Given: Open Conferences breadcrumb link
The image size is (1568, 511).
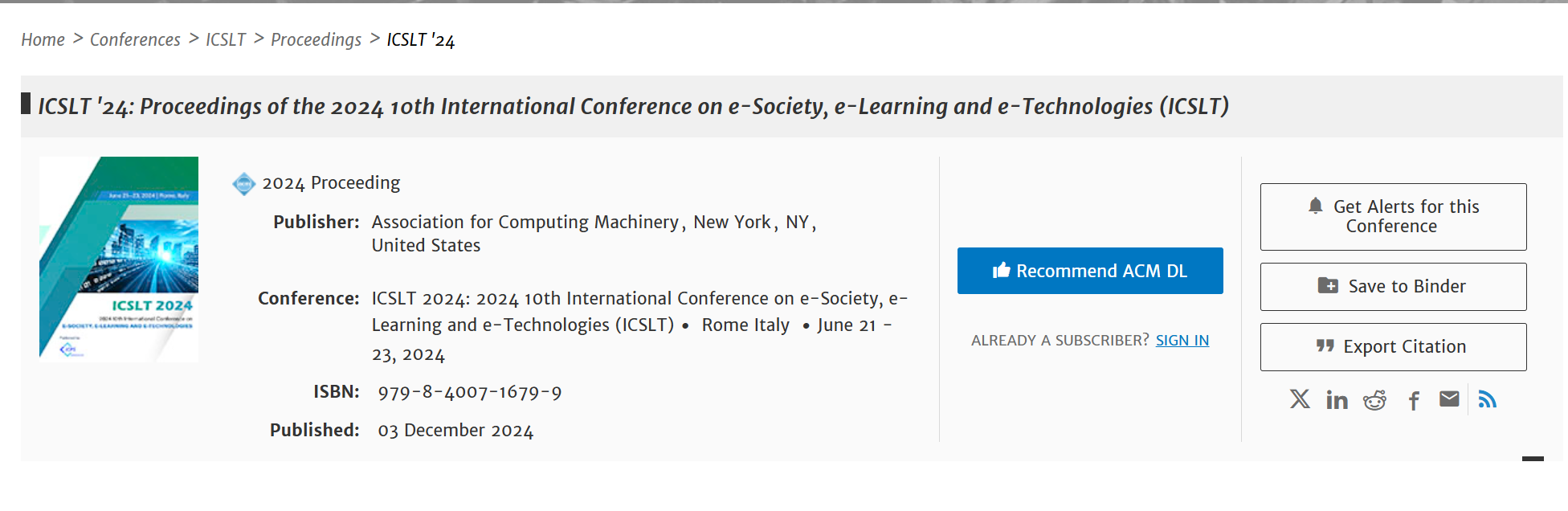Looking at the screenshot, I should [x=135, y=39].
